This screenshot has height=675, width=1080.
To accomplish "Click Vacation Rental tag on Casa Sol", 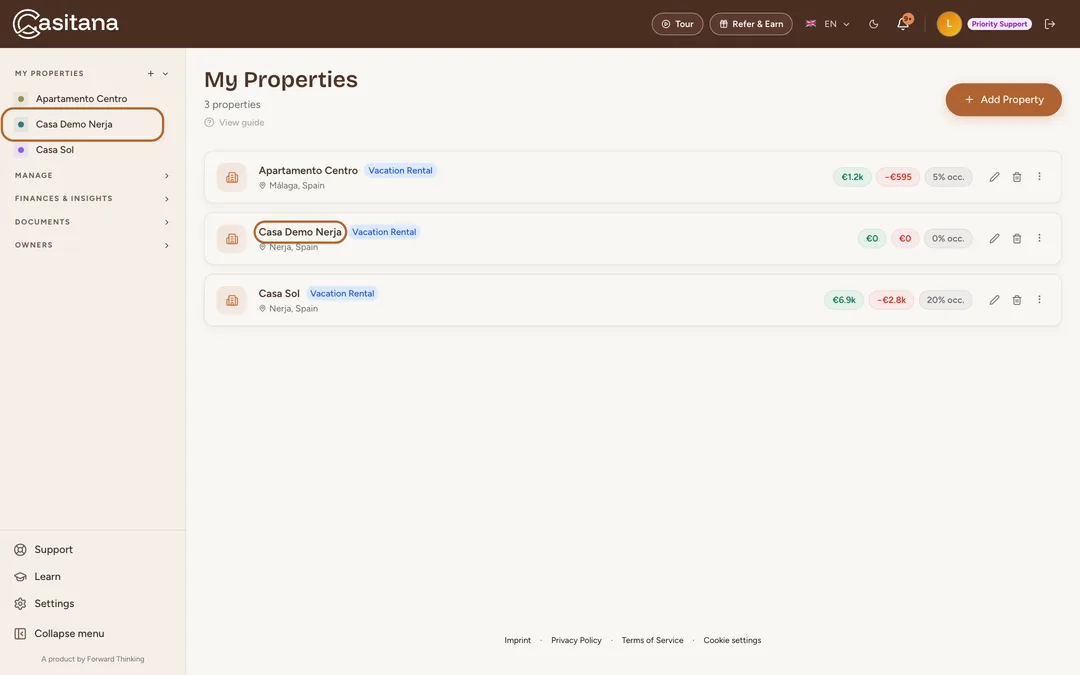I will (342, 293).
